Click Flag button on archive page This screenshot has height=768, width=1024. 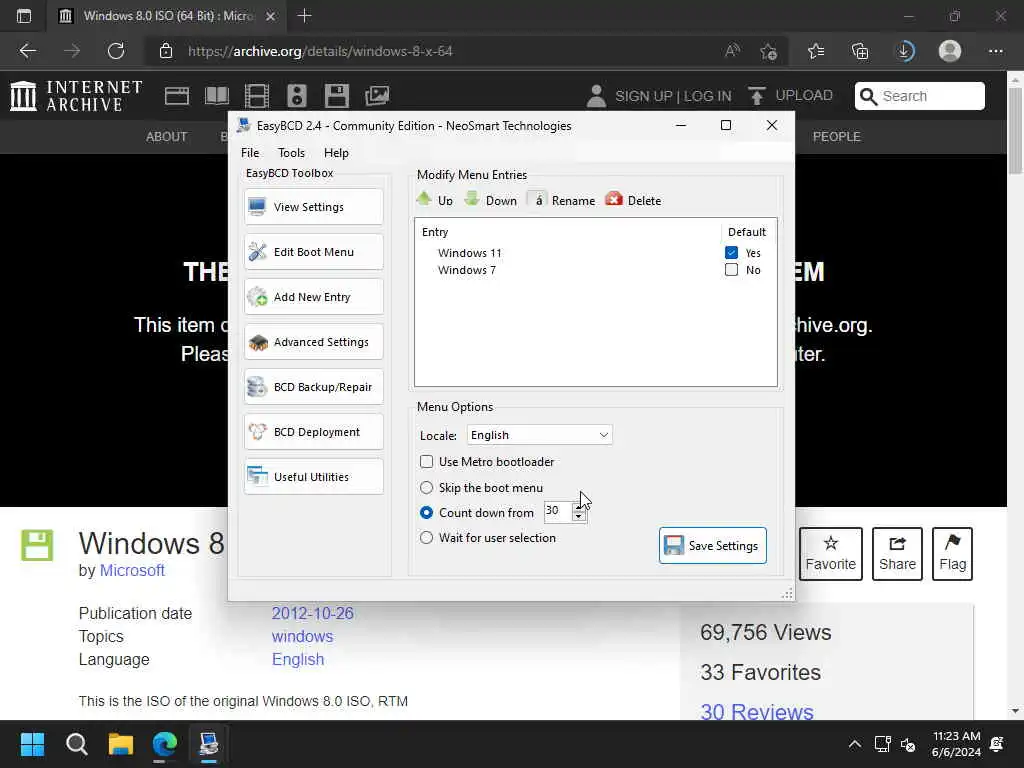(x=952, y=554)
